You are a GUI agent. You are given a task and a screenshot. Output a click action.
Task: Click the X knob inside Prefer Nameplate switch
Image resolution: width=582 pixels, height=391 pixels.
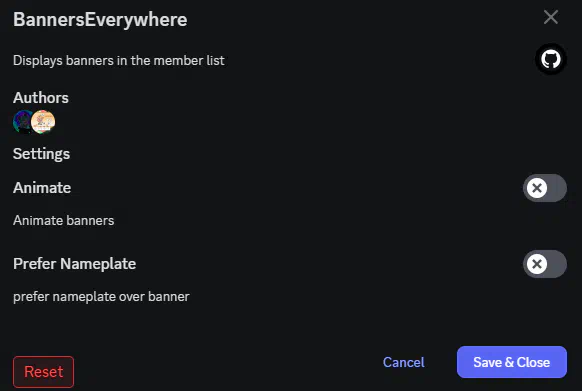(537, 264)
